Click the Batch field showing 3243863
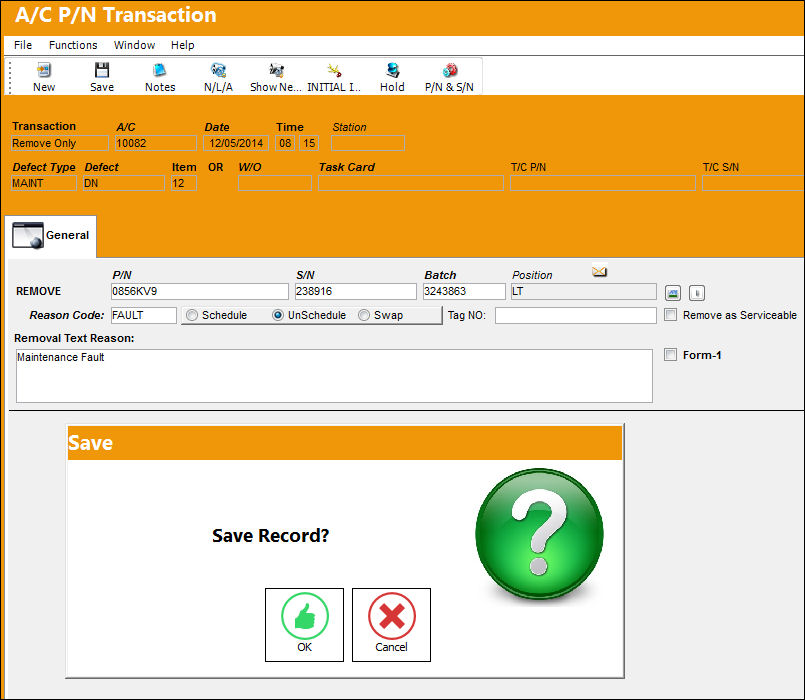This screenshot has width=805, height=700. point(464,291)
